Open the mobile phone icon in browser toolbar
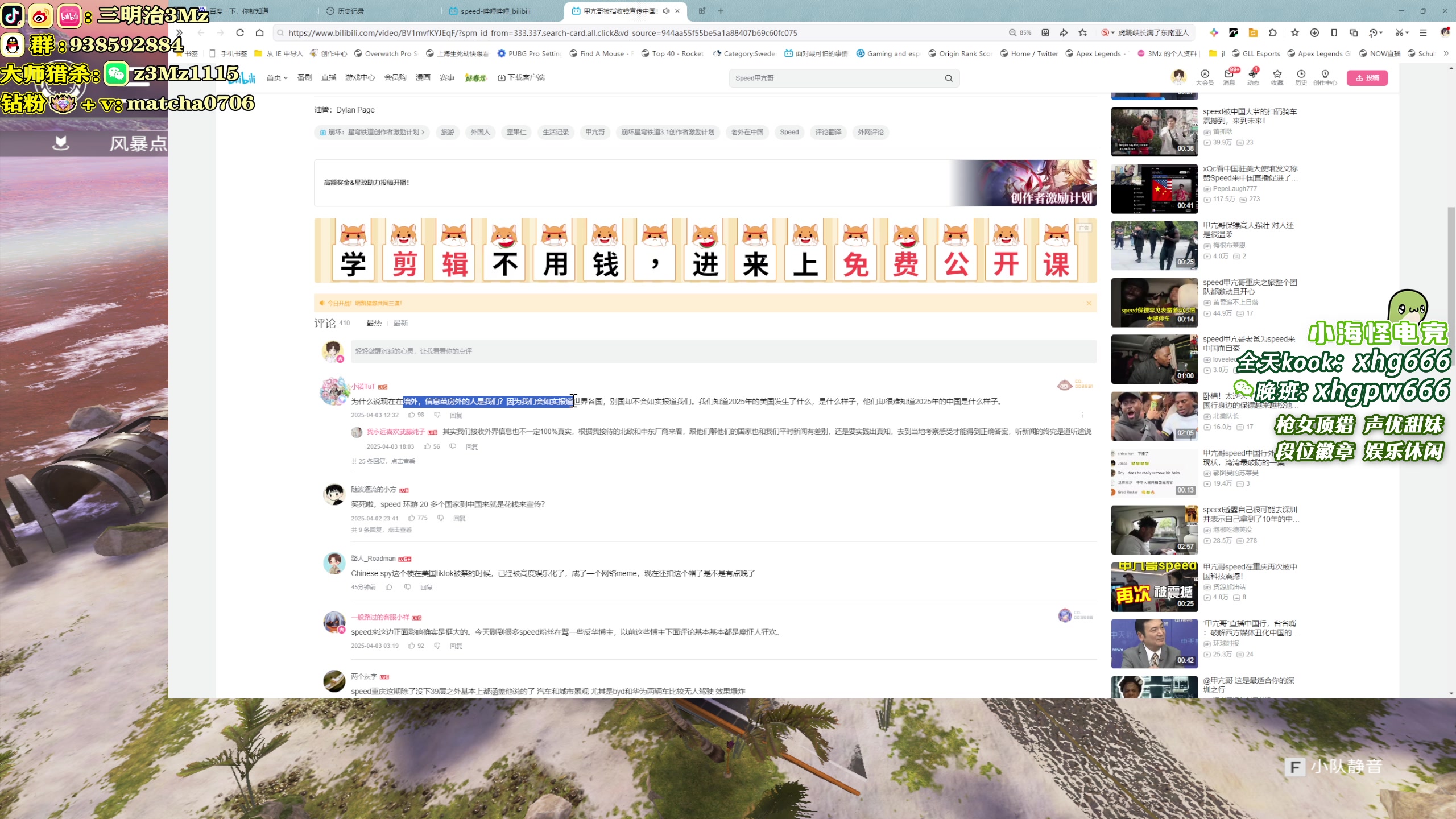This screenshot has width=1456, height=819. [x=1334, y=33]
